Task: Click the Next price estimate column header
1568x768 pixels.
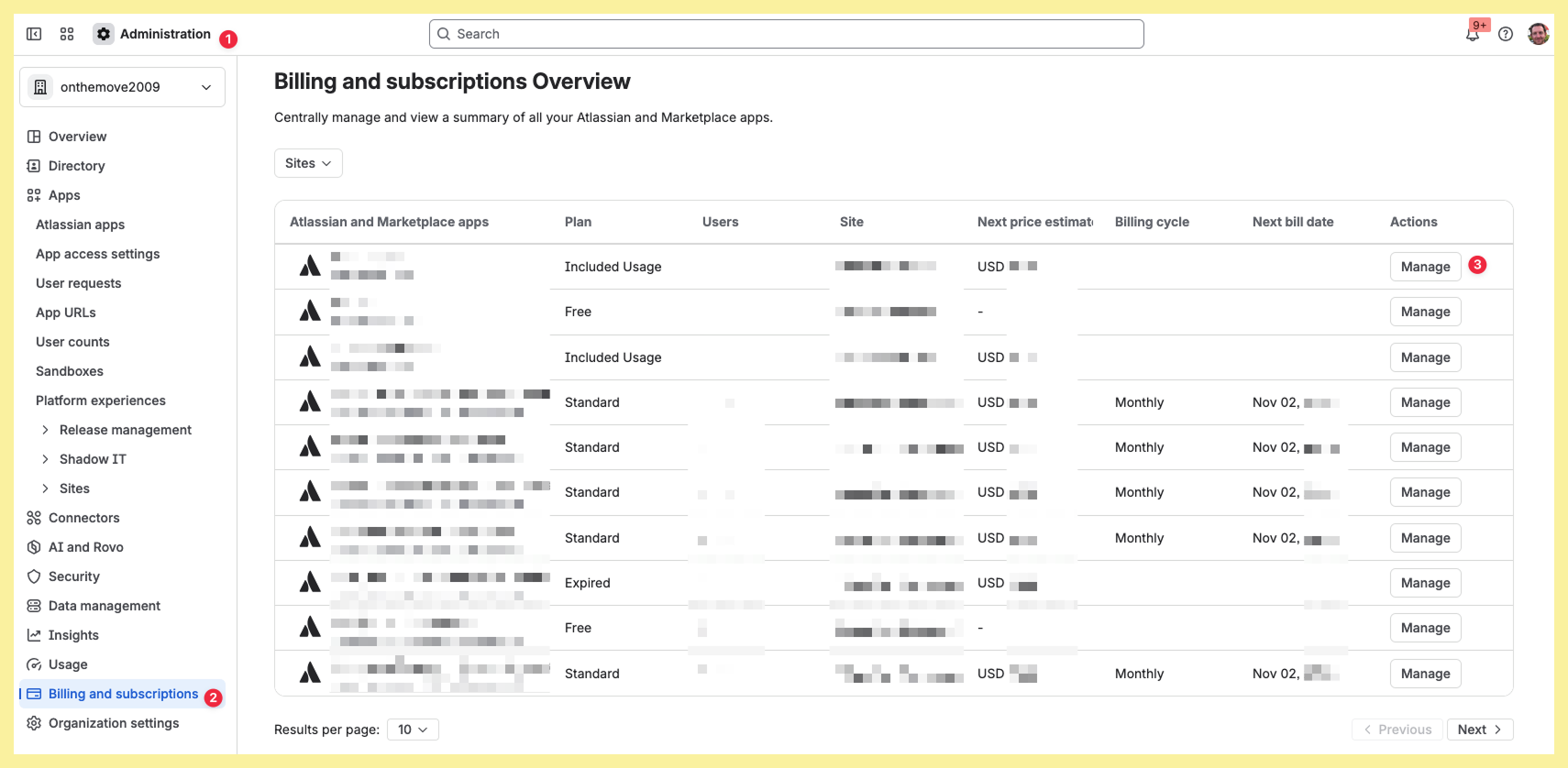Action: pyautogui.click(x=1034, y=222)
